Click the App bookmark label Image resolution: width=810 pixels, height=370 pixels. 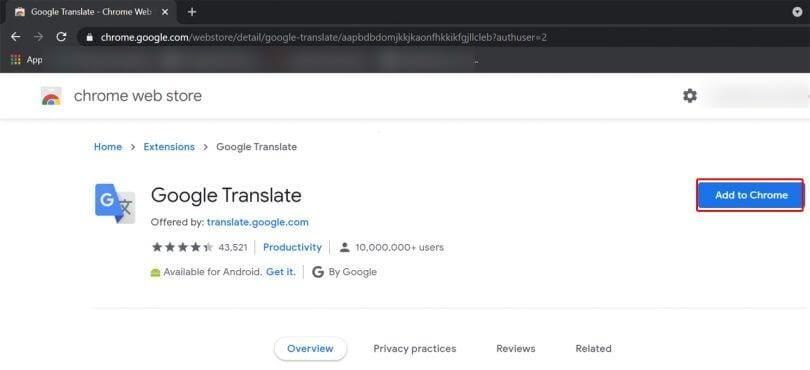pos(35,60)
